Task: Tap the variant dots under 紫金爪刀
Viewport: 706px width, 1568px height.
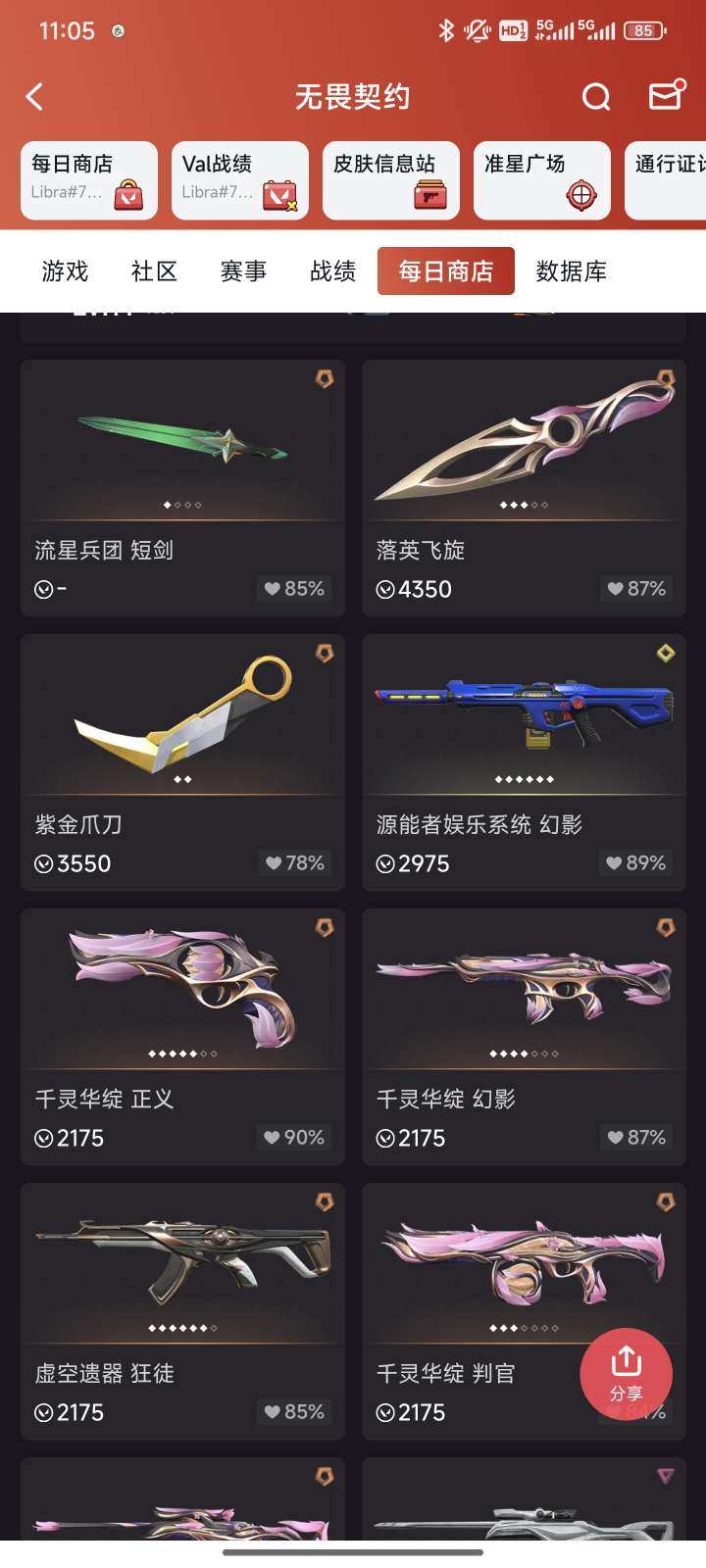Action: pos(182,779)
